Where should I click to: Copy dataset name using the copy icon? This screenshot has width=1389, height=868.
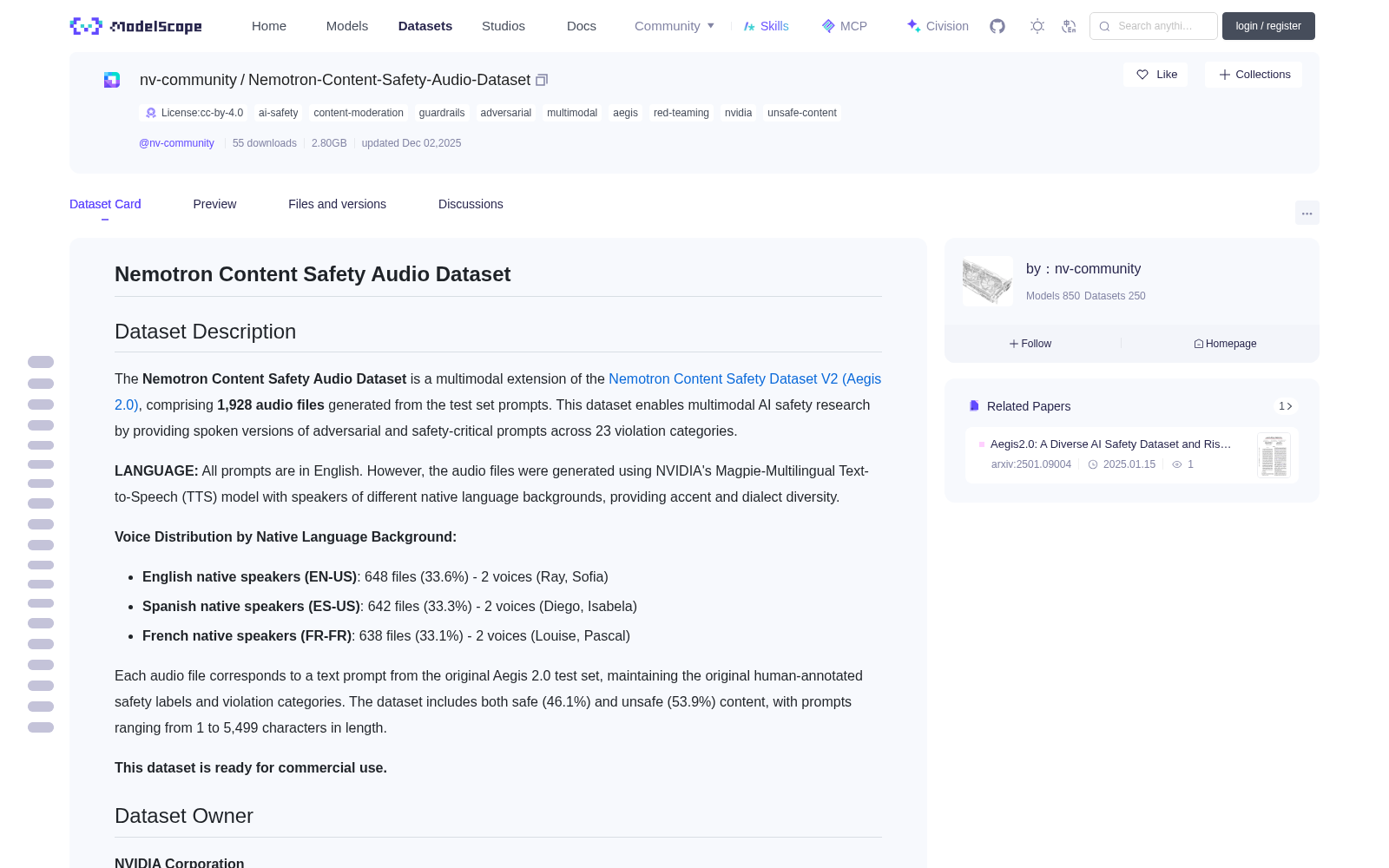point(542,80)
